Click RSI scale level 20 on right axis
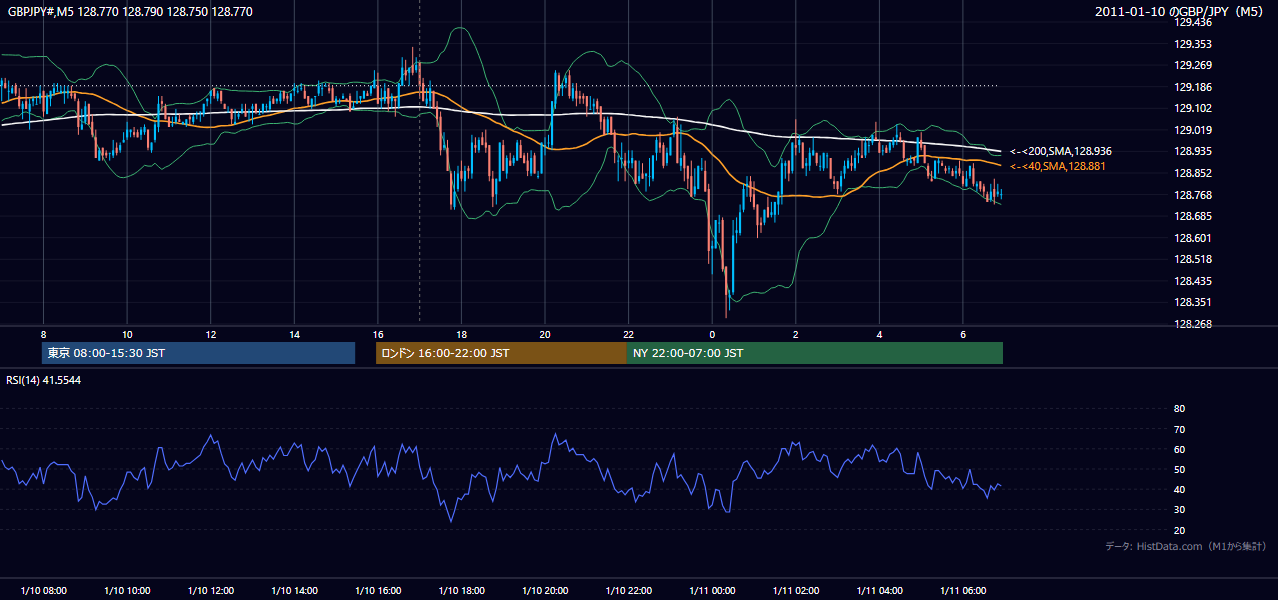Image resolution: width=1278 pixels, height=600 pixels. tap(1179, 530)
